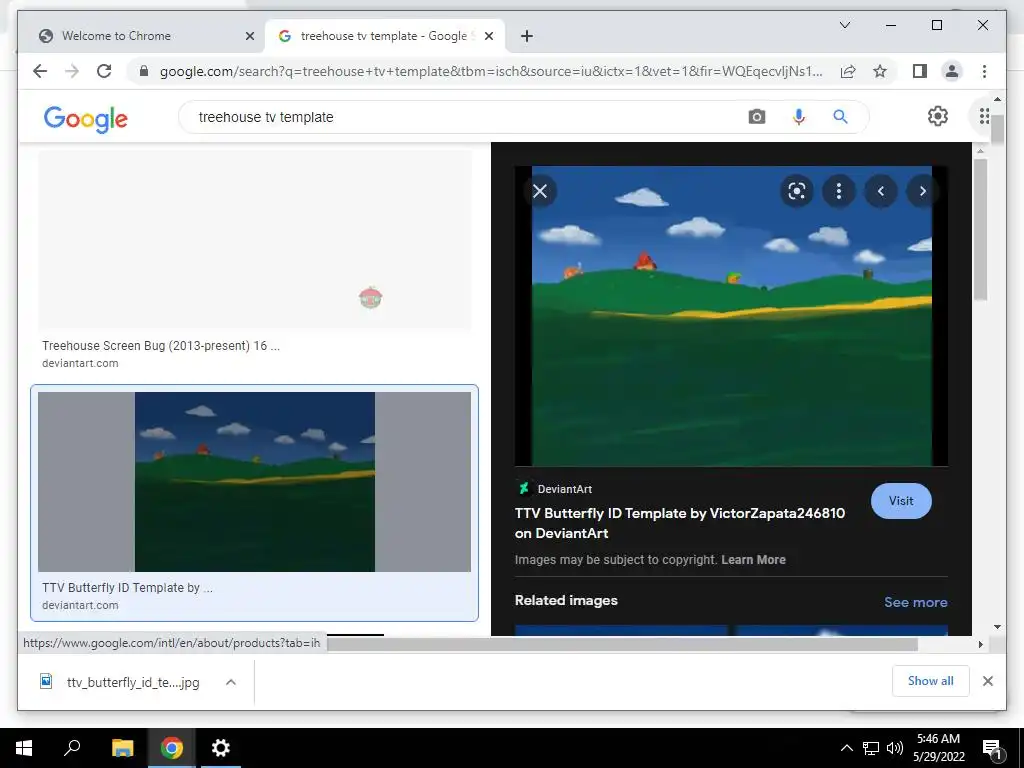Open File Explorer from taskbar

coord(122,748)
